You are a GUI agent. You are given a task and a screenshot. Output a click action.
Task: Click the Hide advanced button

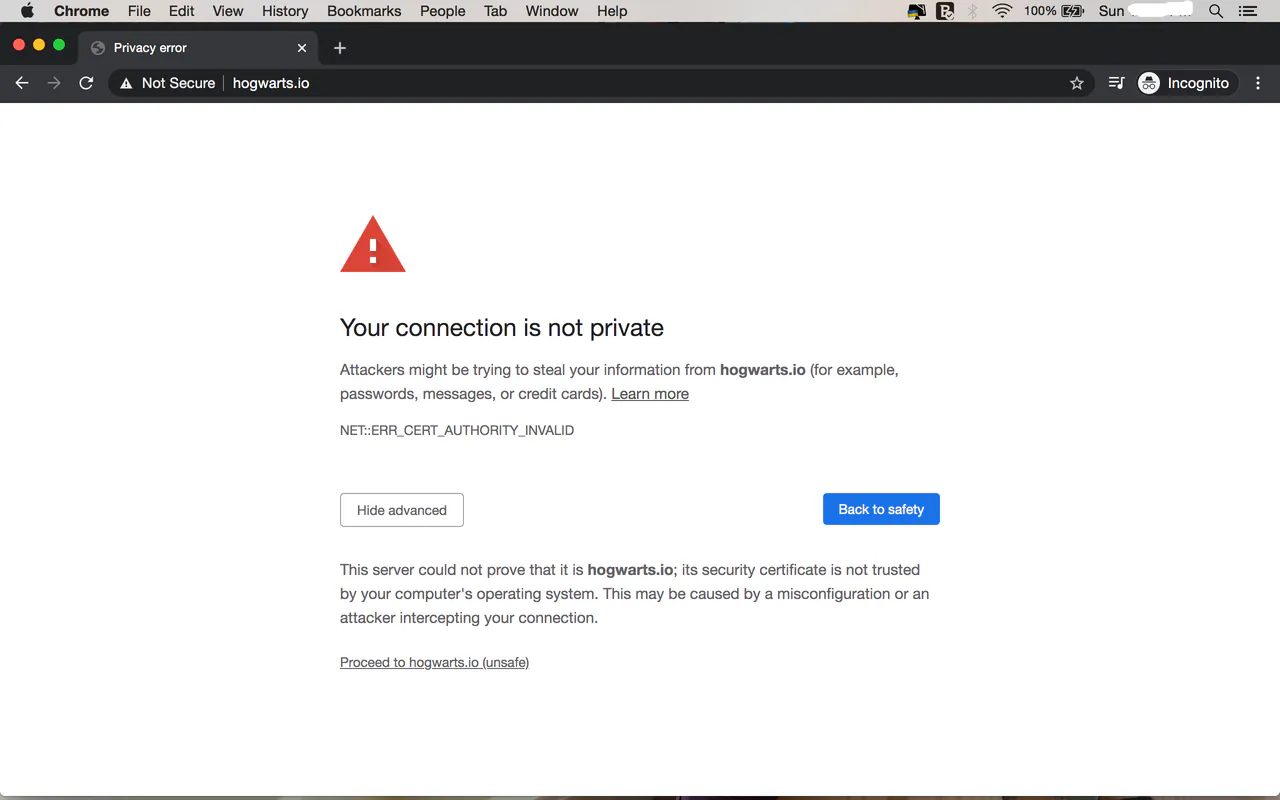402,510
